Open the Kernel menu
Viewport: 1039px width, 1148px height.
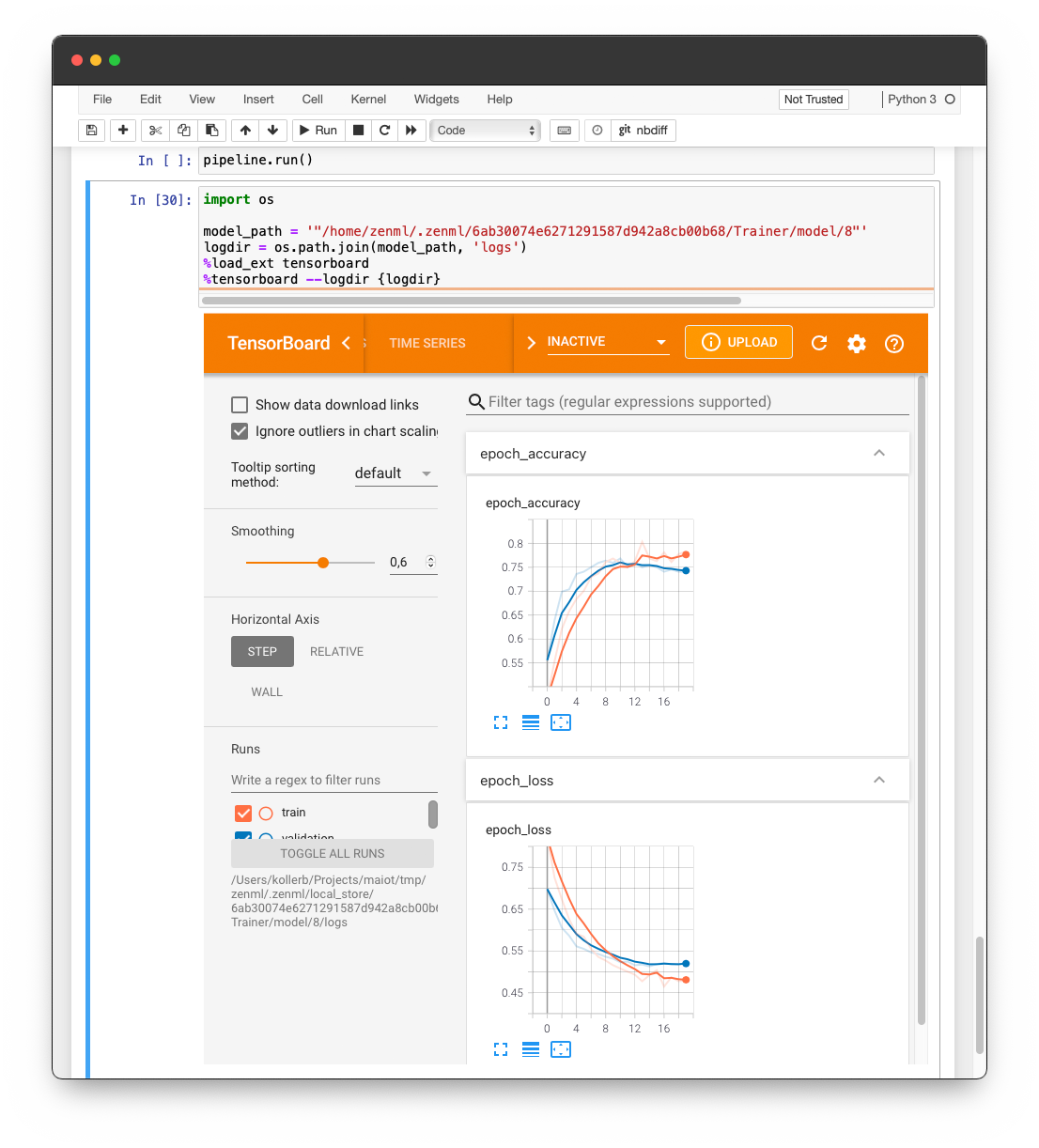point(368,99)
